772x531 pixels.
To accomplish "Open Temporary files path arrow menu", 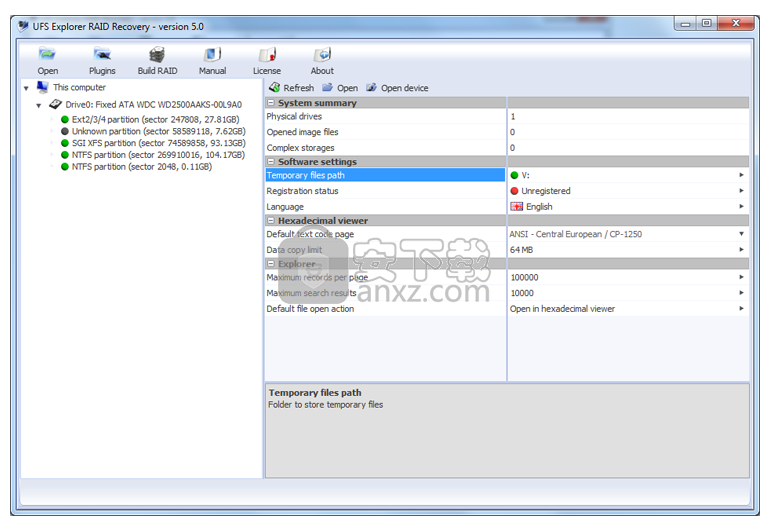I will click(x=741, y=175).
